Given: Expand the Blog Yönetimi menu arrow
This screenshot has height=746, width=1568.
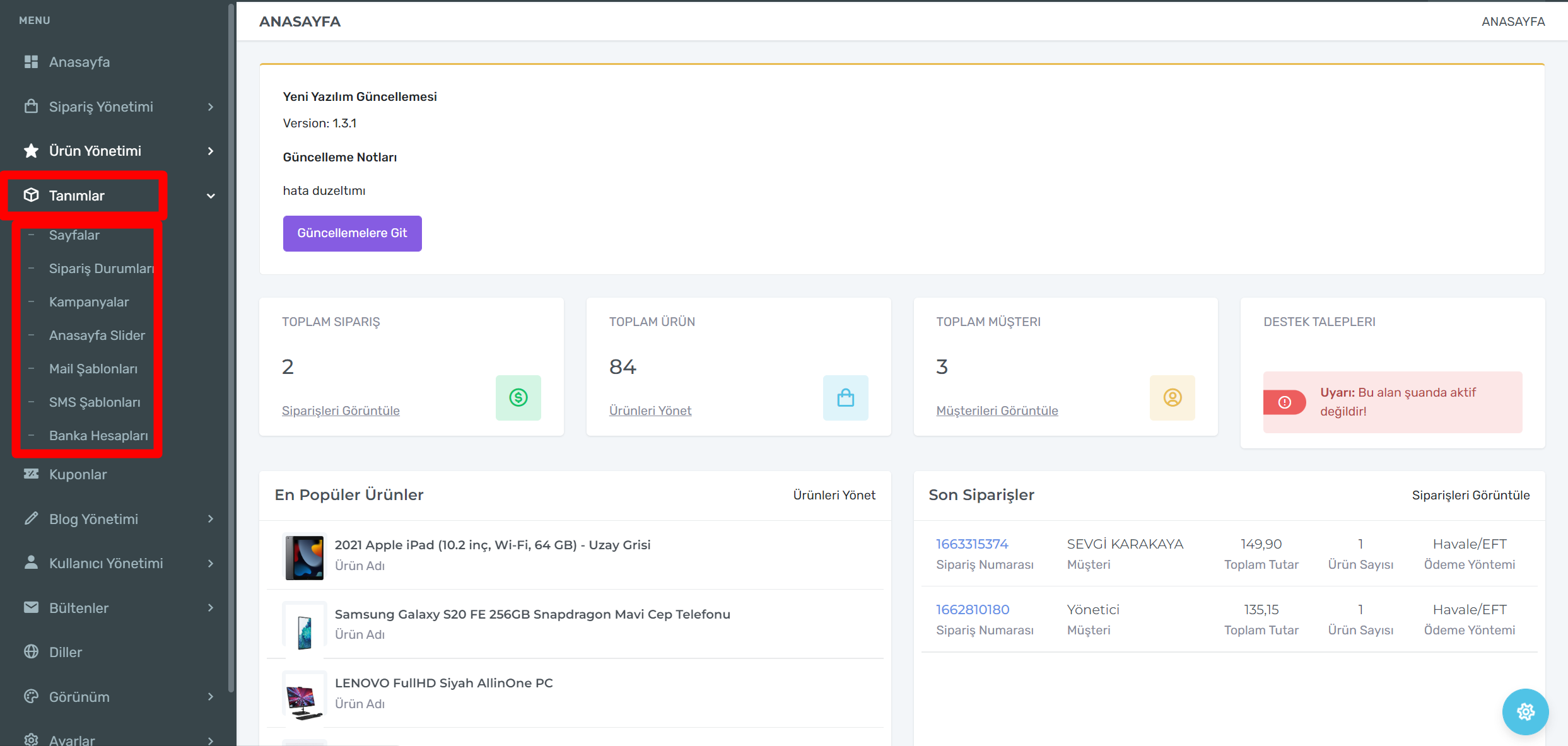Looking at the screenshot, I should pos(211,519).
